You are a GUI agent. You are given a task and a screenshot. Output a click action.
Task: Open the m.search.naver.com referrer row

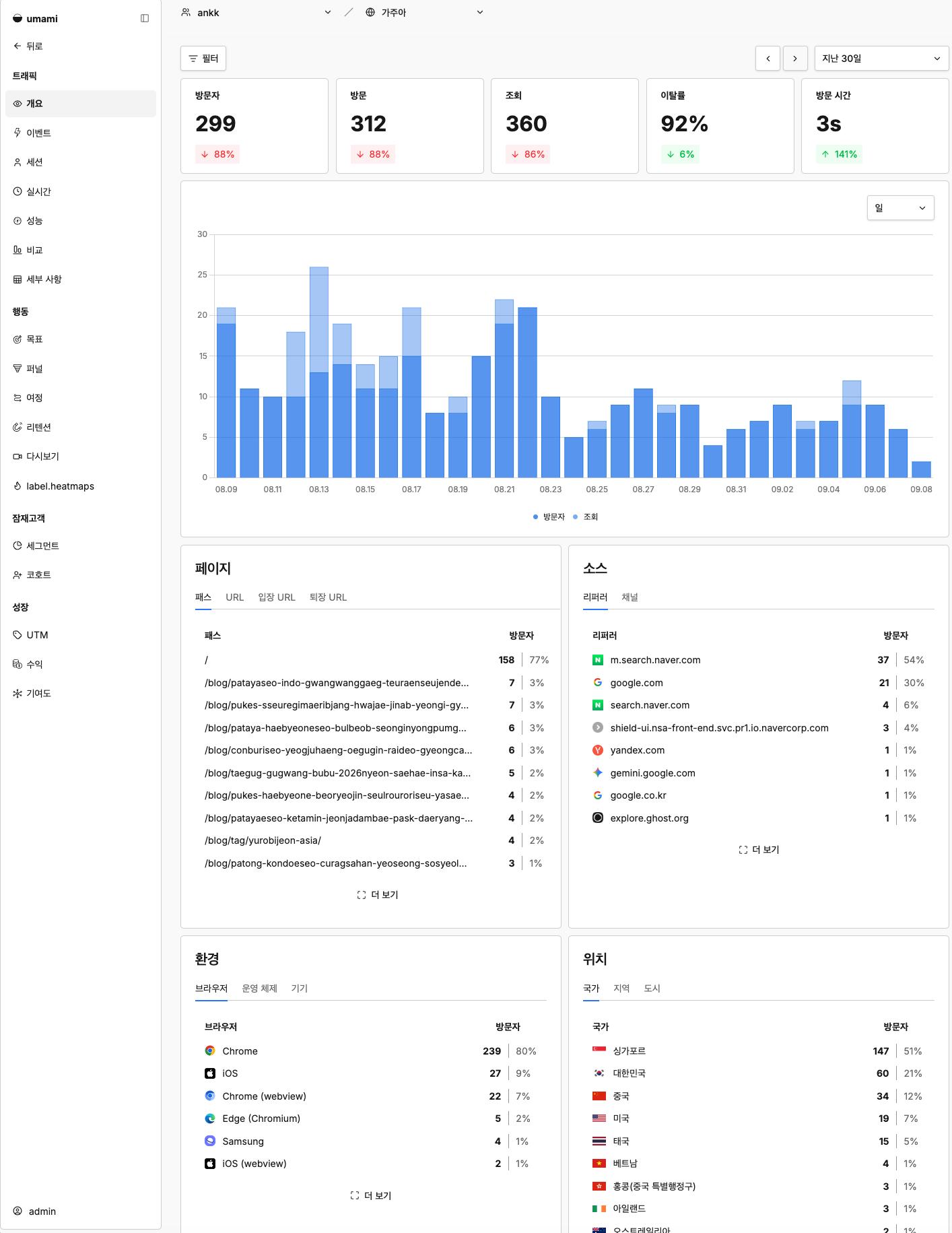pos(759,660)
